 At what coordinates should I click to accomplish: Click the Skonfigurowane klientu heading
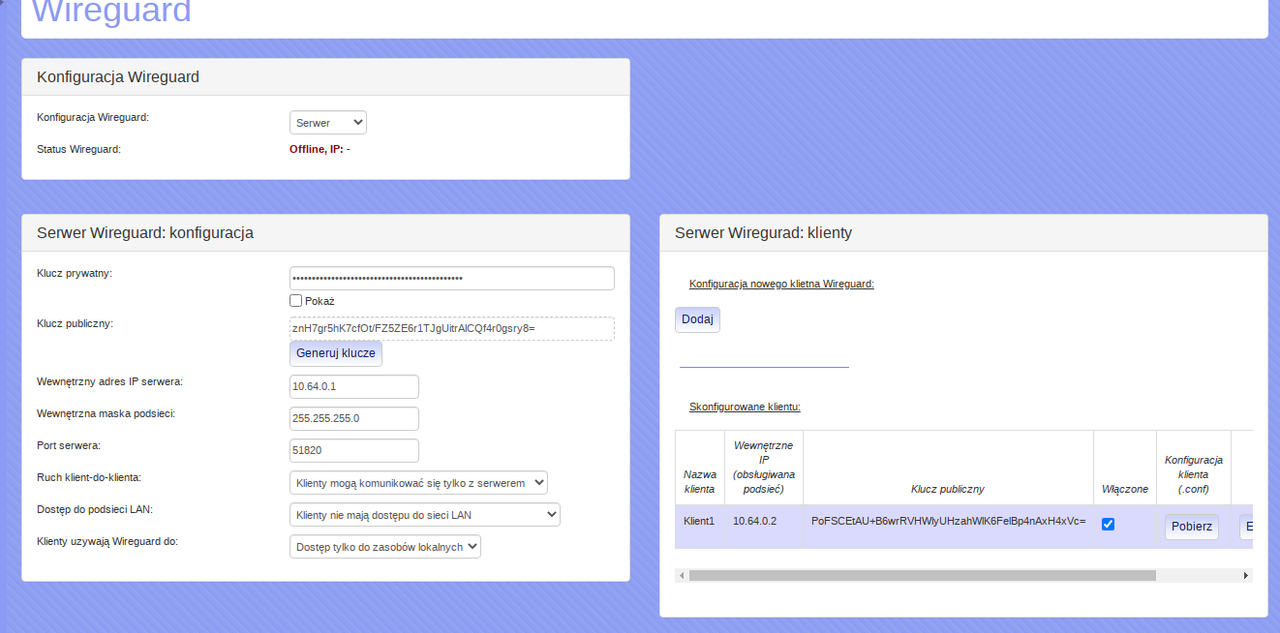[745, 407]
